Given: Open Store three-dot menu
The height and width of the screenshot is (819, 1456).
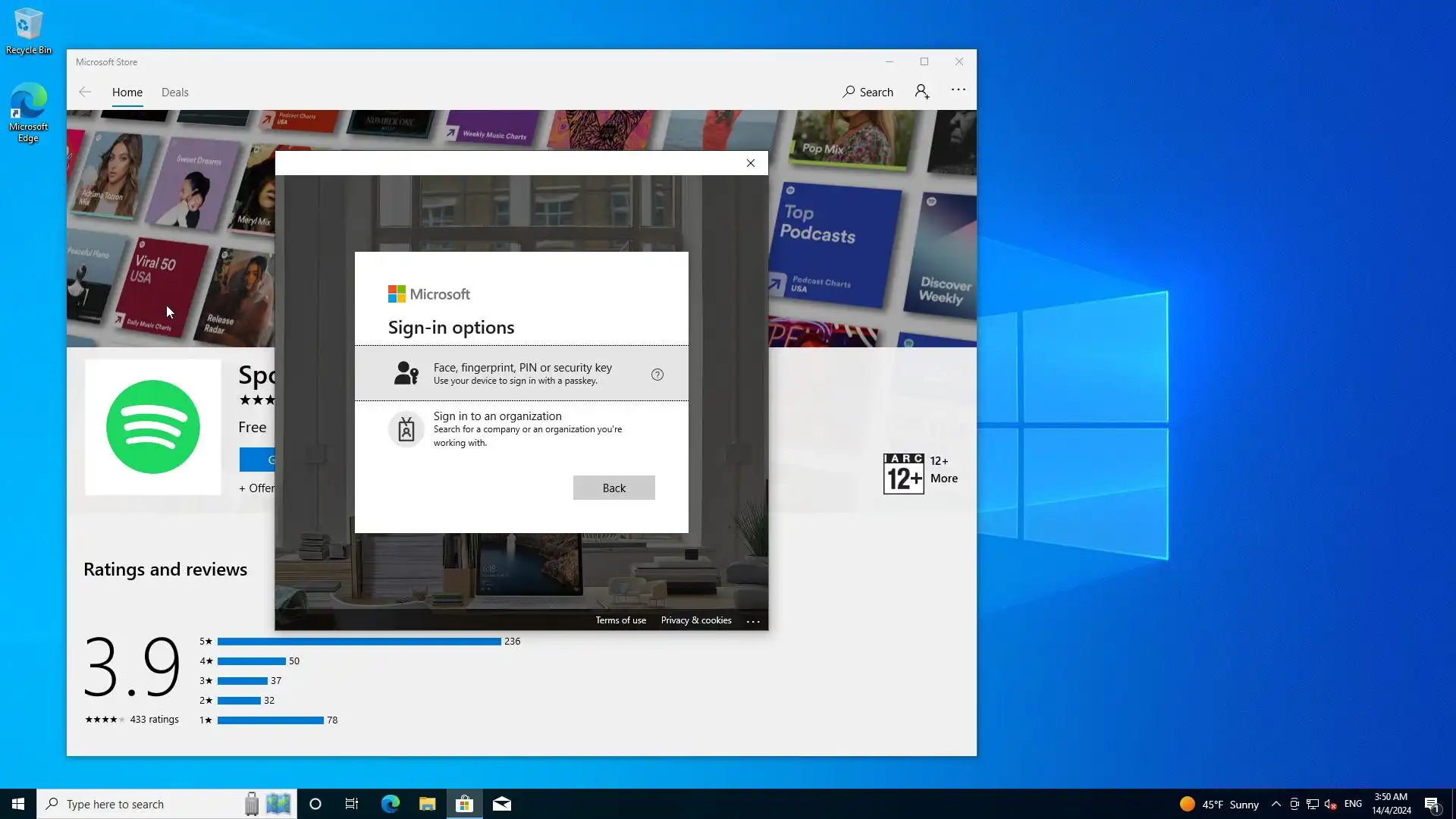Looking at the screenshot, I should pos(959,89).
